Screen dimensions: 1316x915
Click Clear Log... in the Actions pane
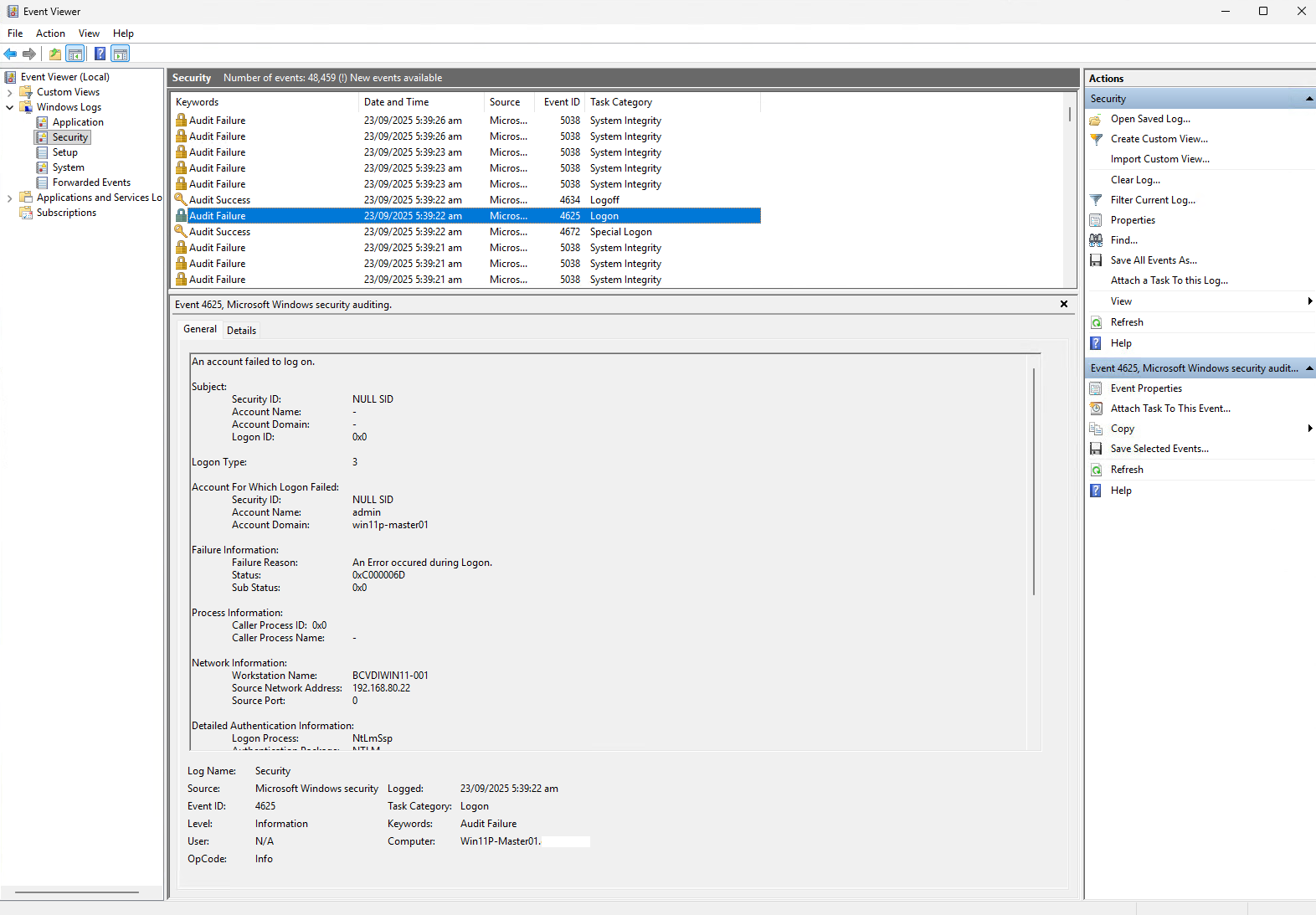(x=1135, y=180)
